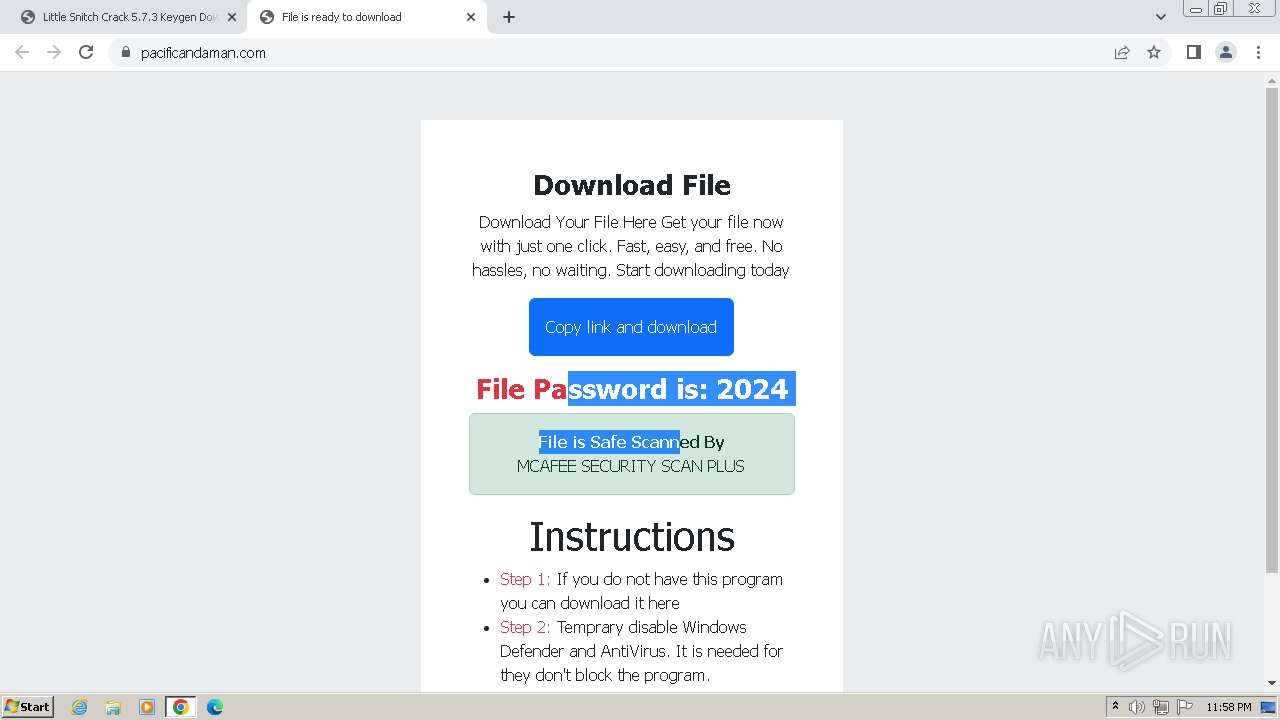Open the browser side panel
The height and width of the screenshot is (720, 1280).
click(x=1194, y=53)
